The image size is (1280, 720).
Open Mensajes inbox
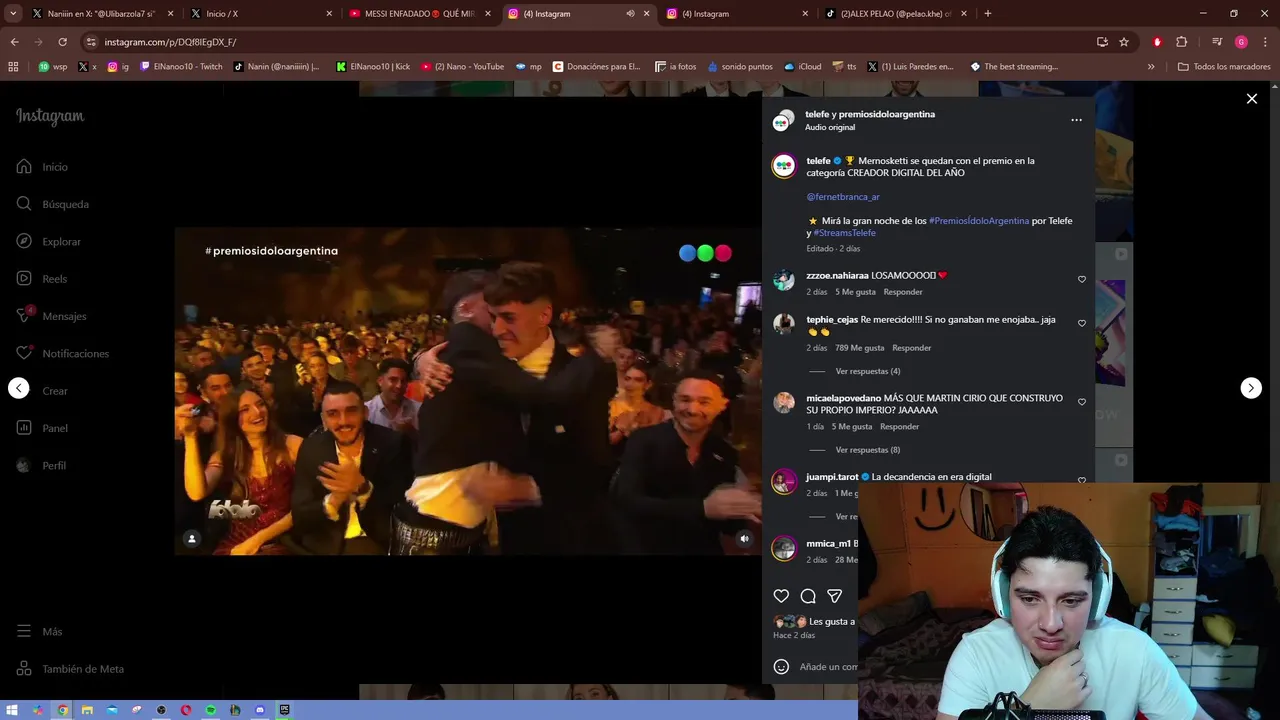coord(51,316)
